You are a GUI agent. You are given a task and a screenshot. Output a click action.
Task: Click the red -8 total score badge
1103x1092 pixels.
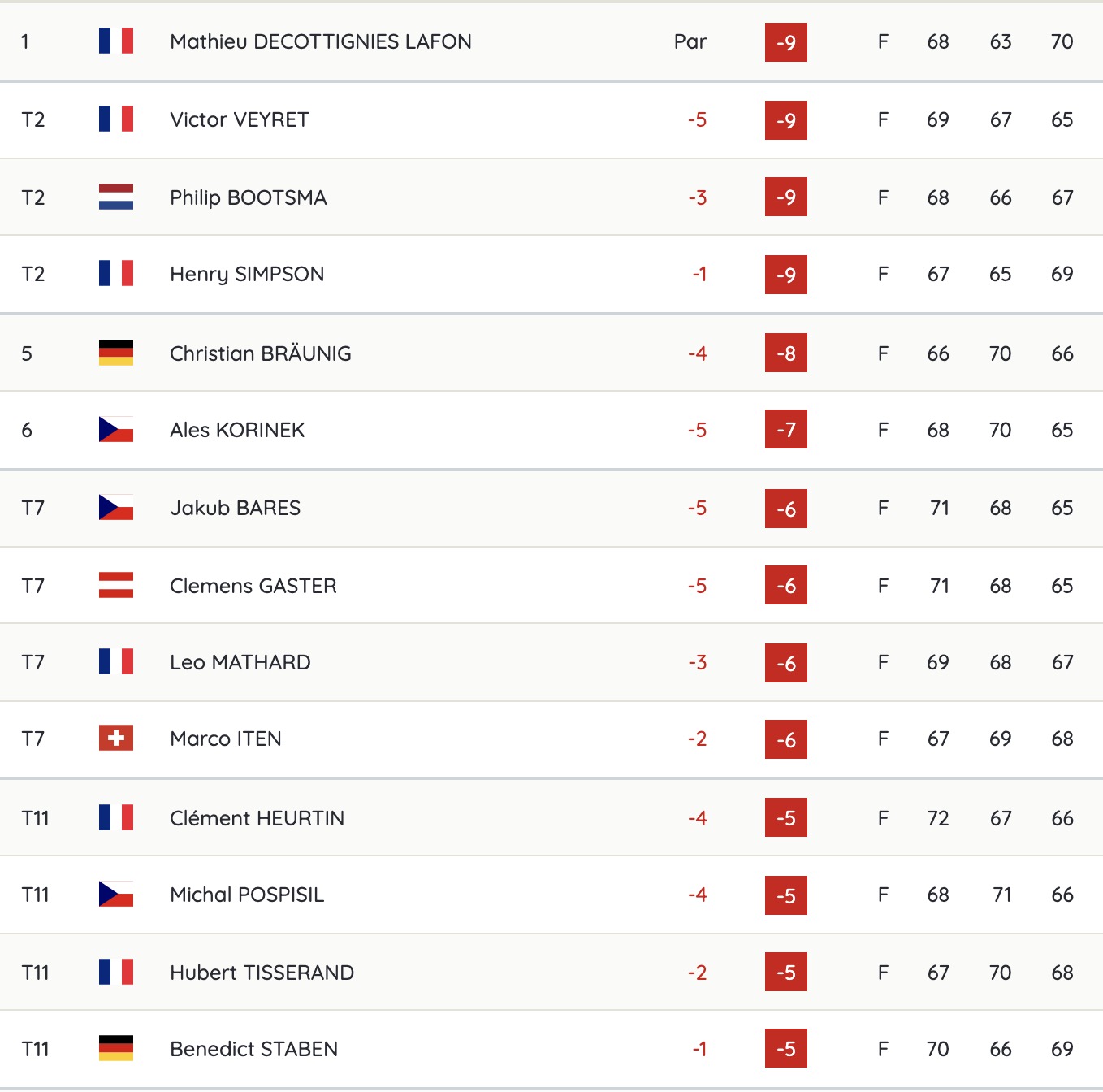tap(786, 353)
